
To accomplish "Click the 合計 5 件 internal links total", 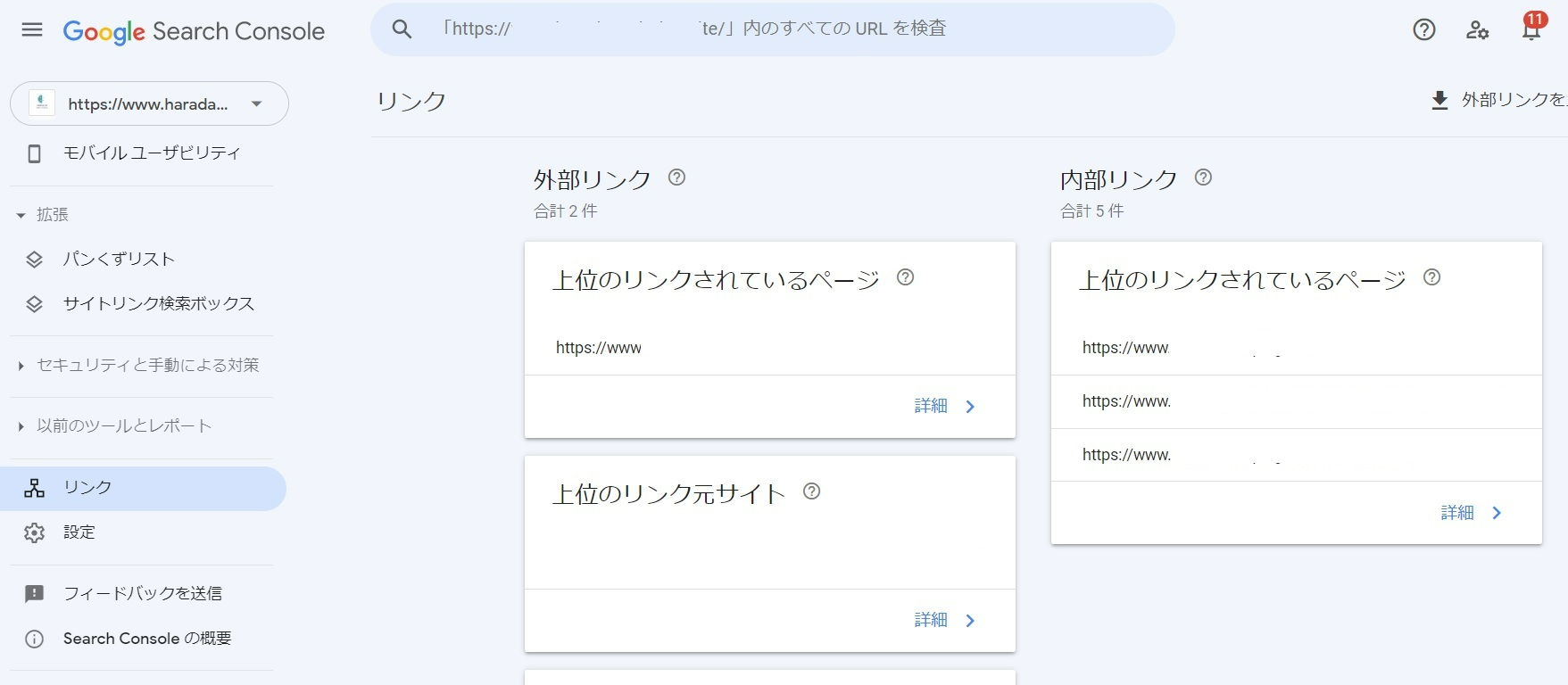I will [1092, 211].
